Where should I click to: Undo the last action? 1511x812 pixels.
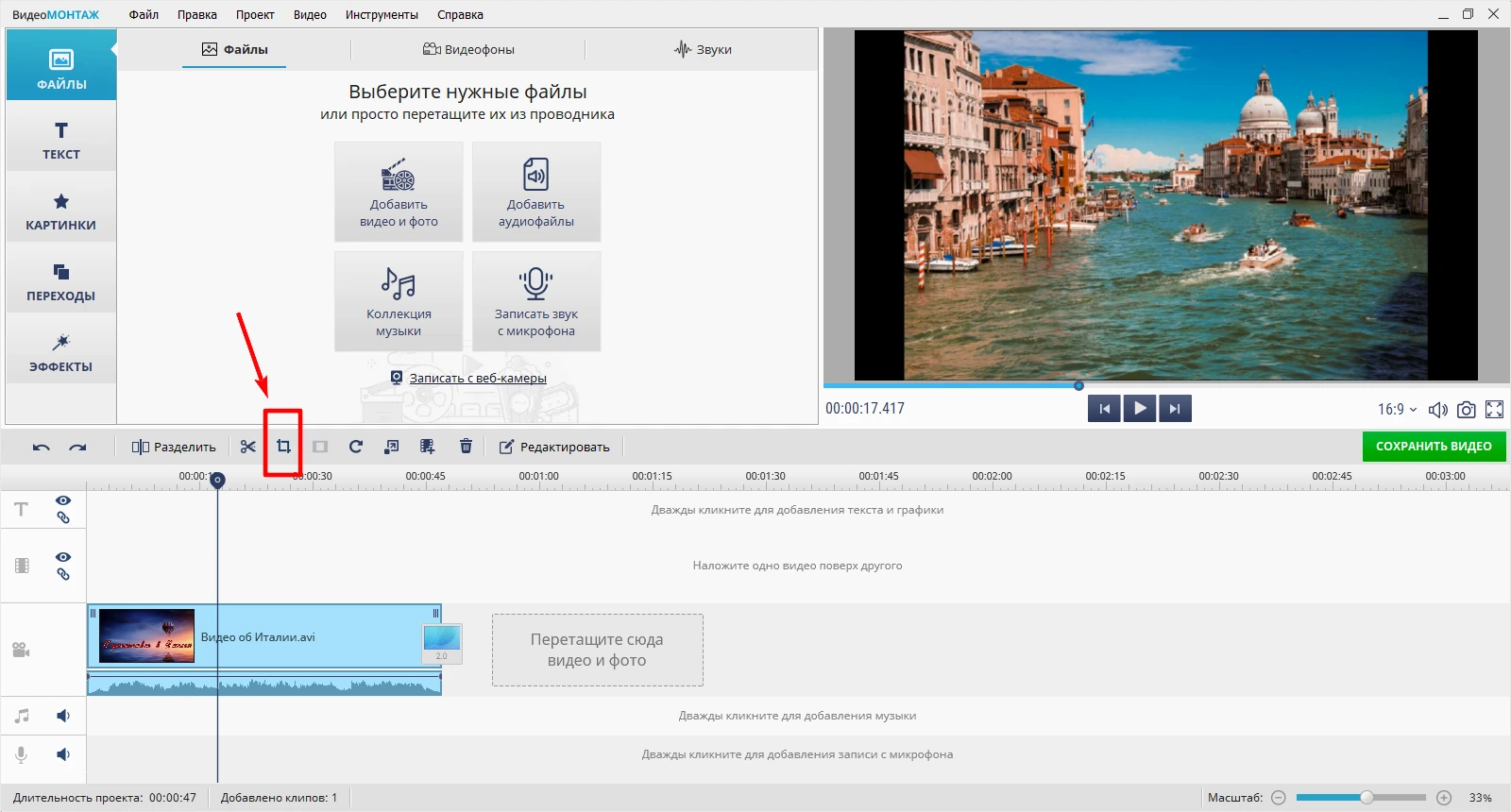41,447
